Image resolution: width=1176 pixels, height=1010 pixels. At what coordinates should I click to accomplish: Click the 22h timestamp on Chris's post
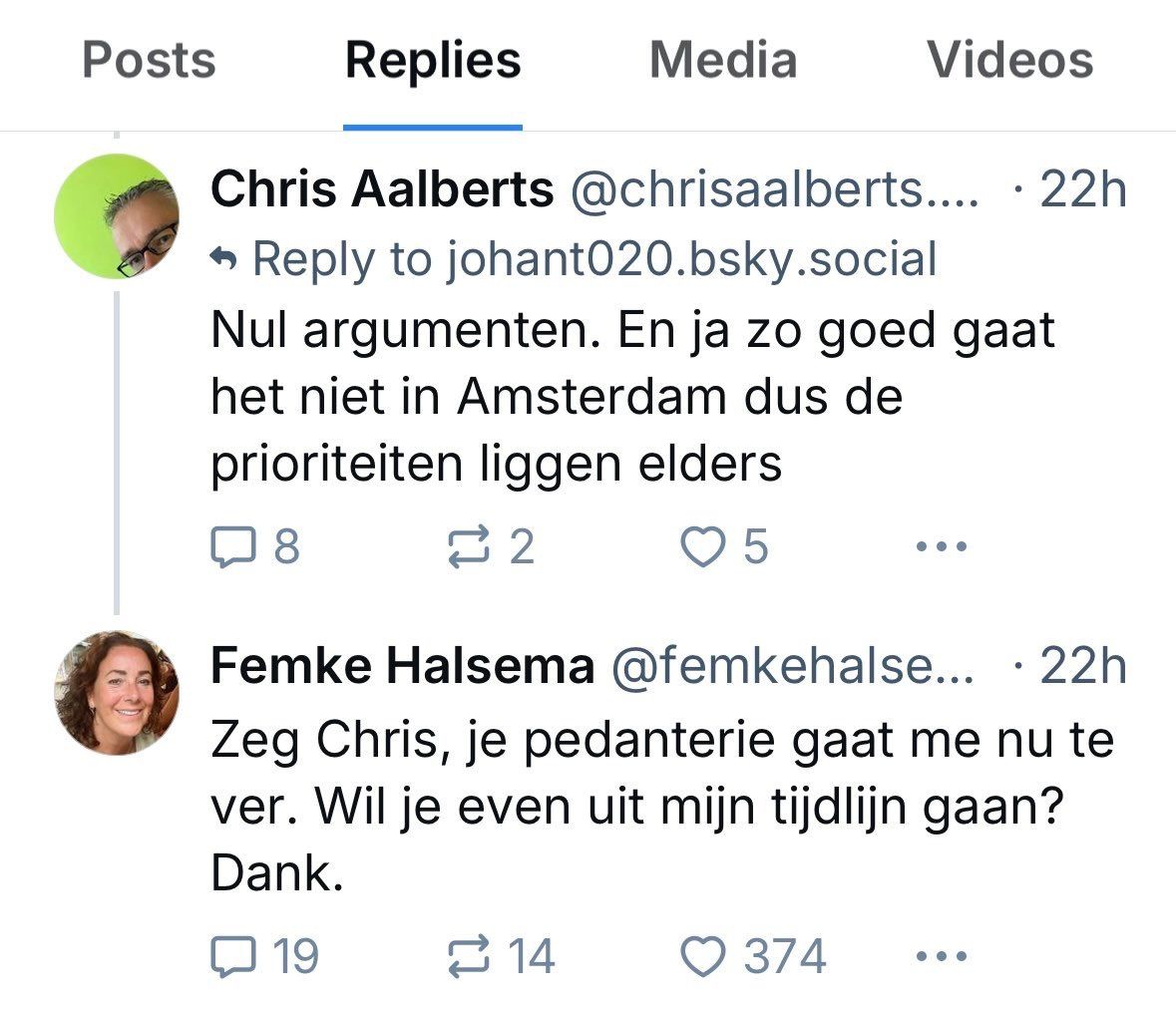(x=1081, y=187)
